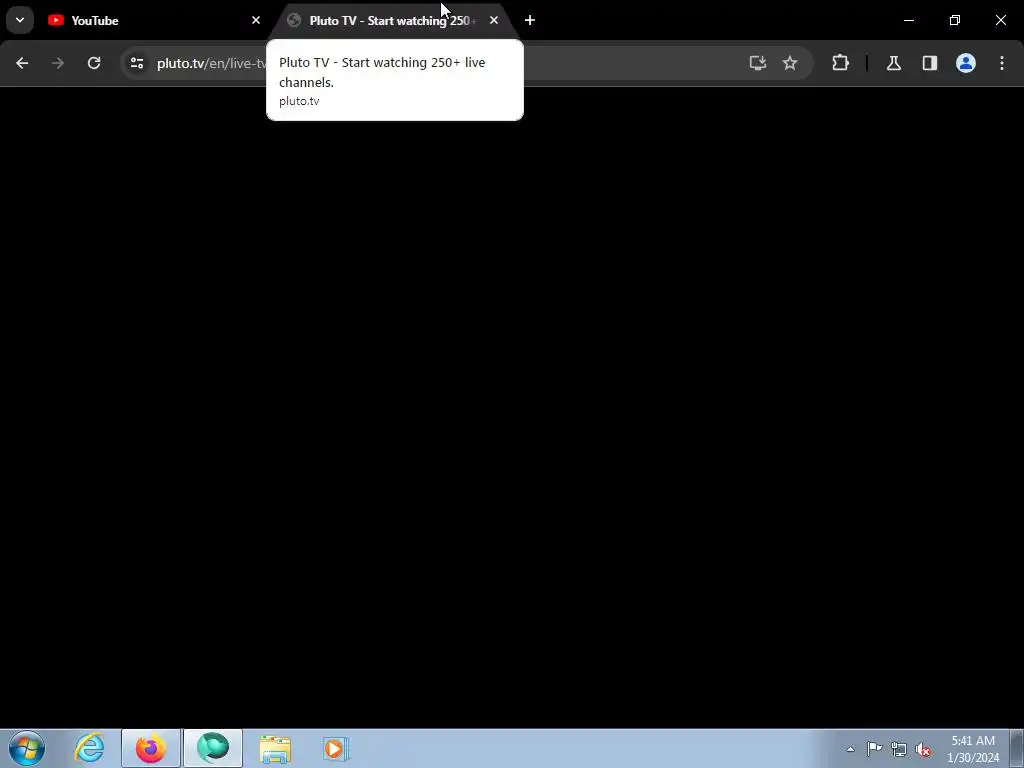Open Chrome Labs flask icon
Viewport: 1024px width, 768px height.
[894, 63]
